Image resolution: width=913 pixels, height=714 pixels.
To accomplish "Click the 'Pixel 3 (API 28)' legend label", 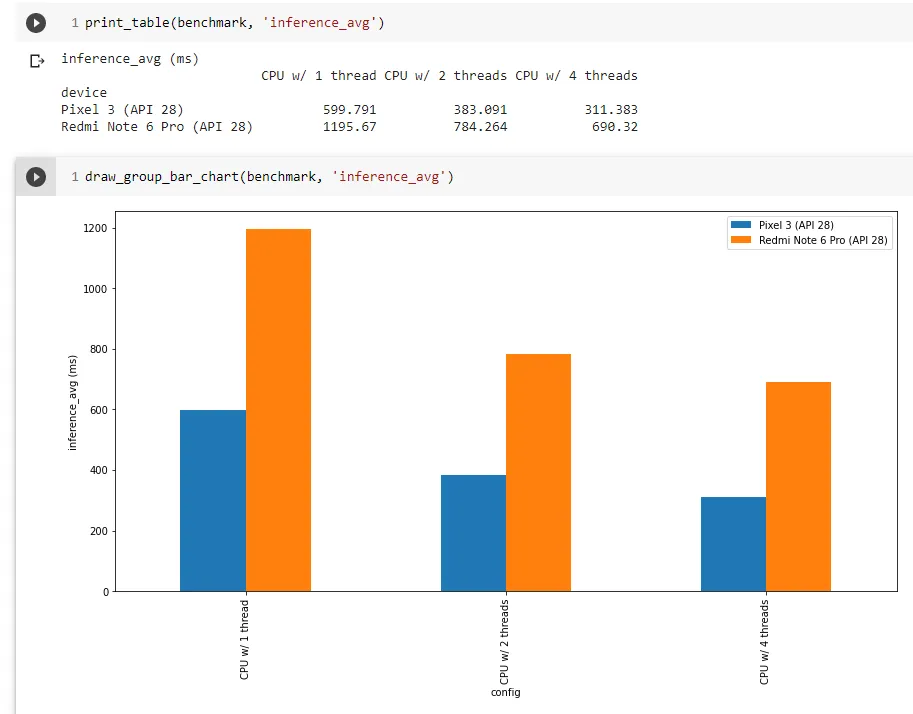I will 796,225.
